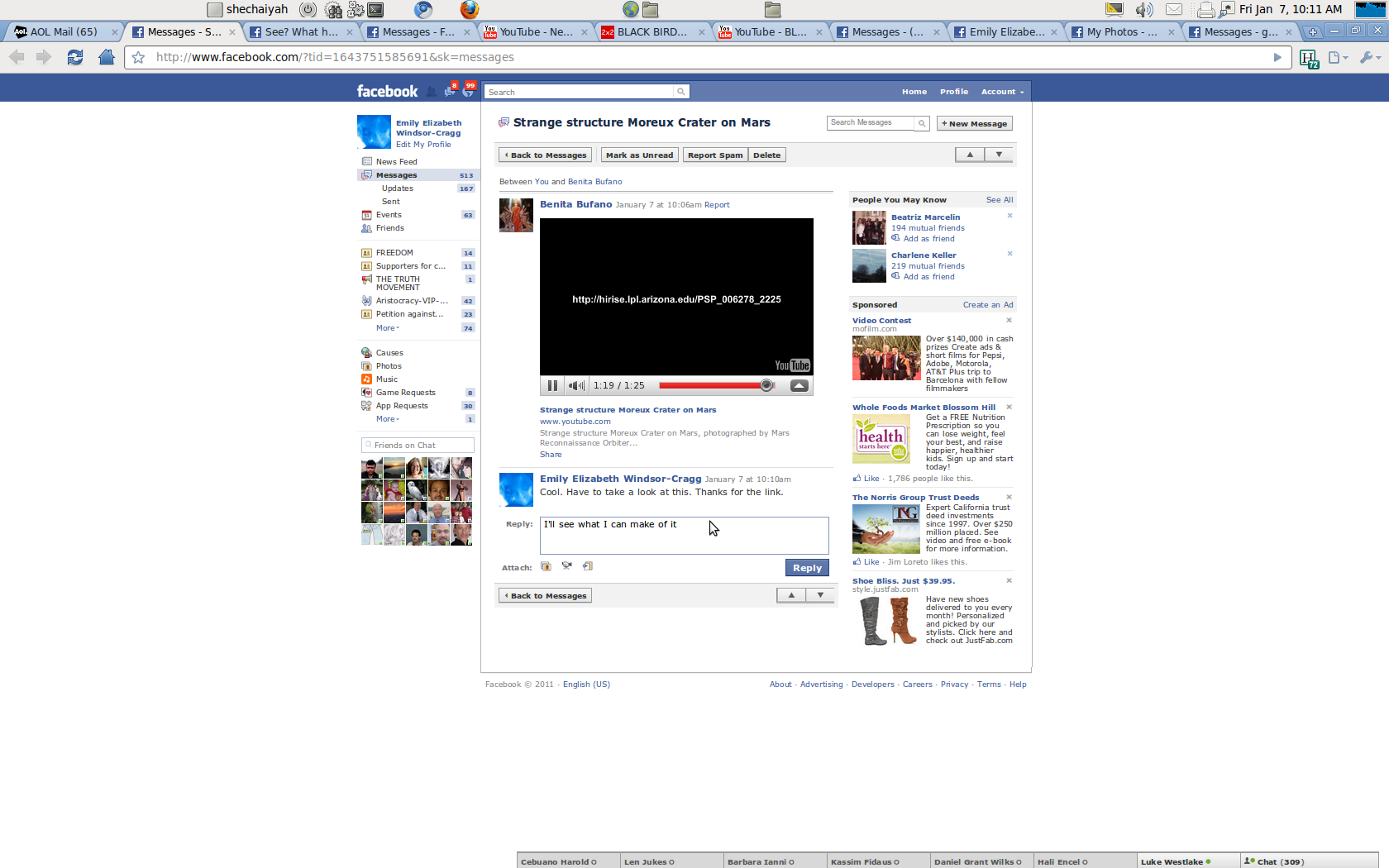1389x868 pixels.
Task: Launch Firefox from the top panel
Action: pyautogui.click(x=470, y=9)
